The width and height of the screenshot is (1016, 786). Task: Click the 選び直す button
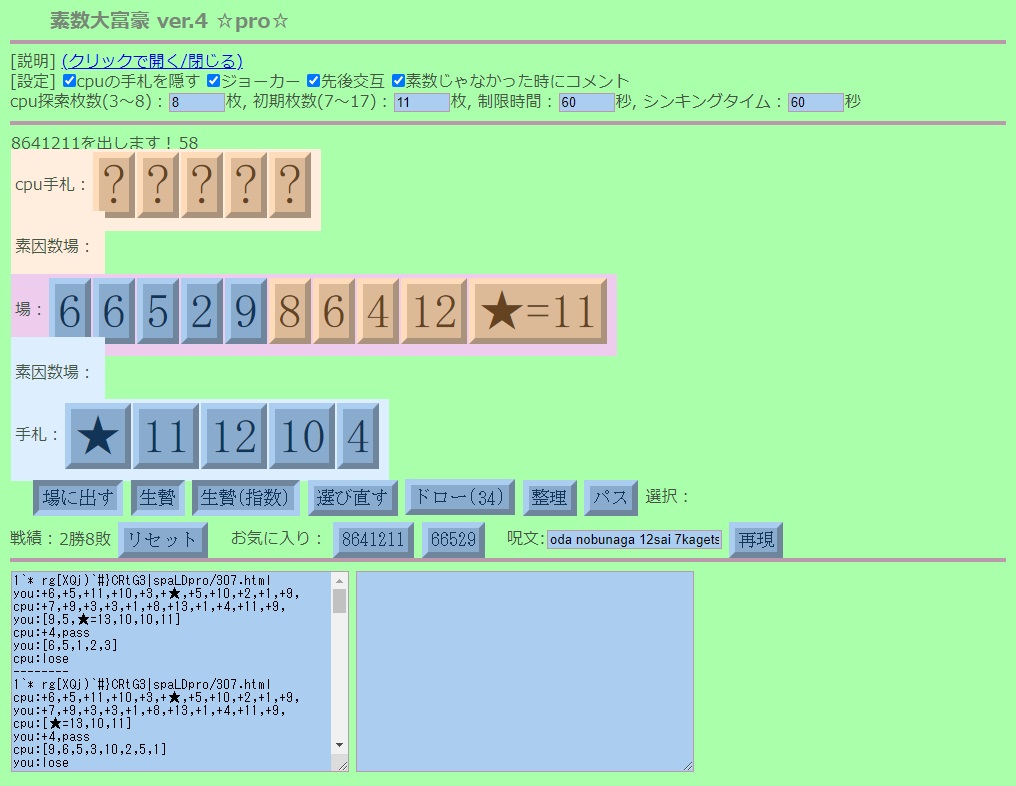click(x=352, y=498)
